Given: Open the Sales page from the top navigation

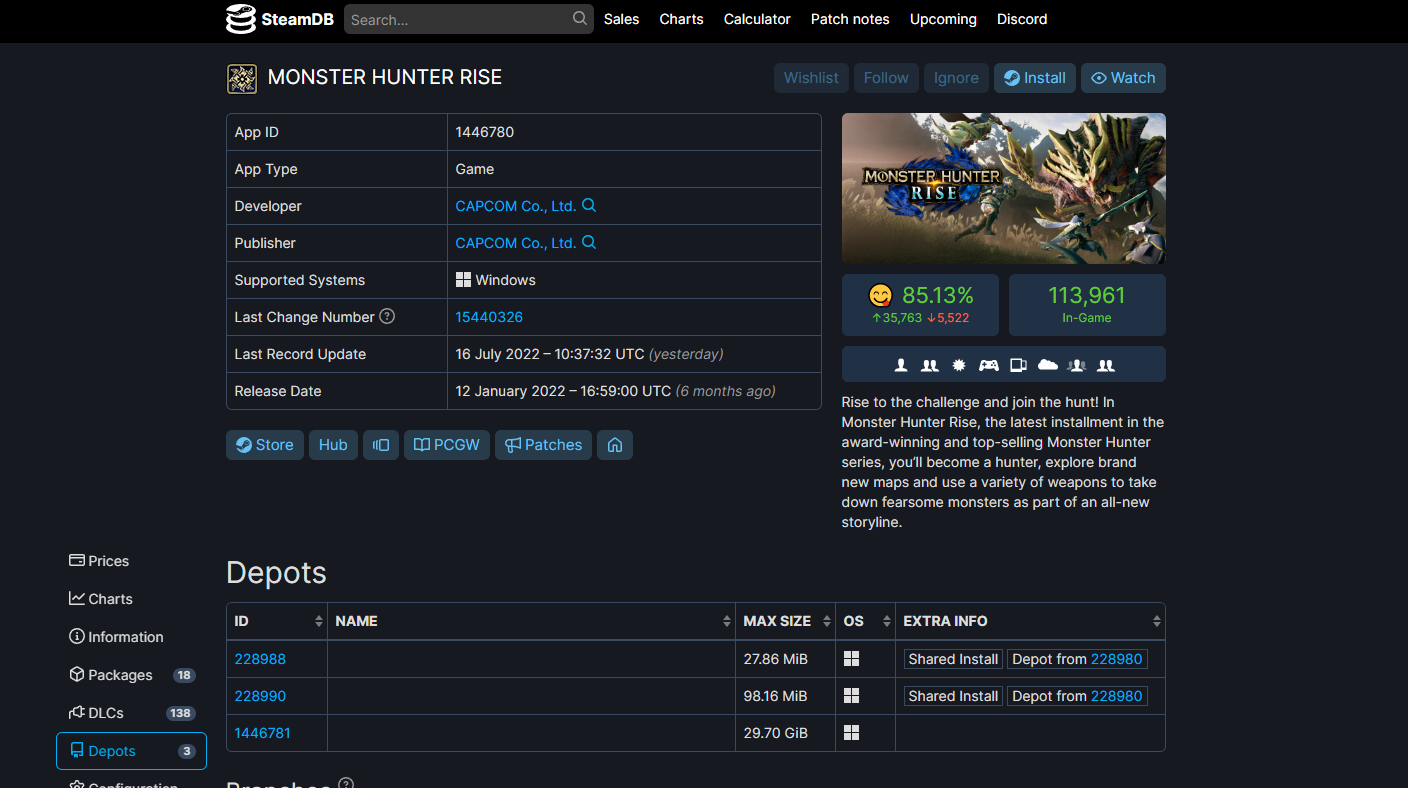Looking at the screenshot, I should click(621, 19).
